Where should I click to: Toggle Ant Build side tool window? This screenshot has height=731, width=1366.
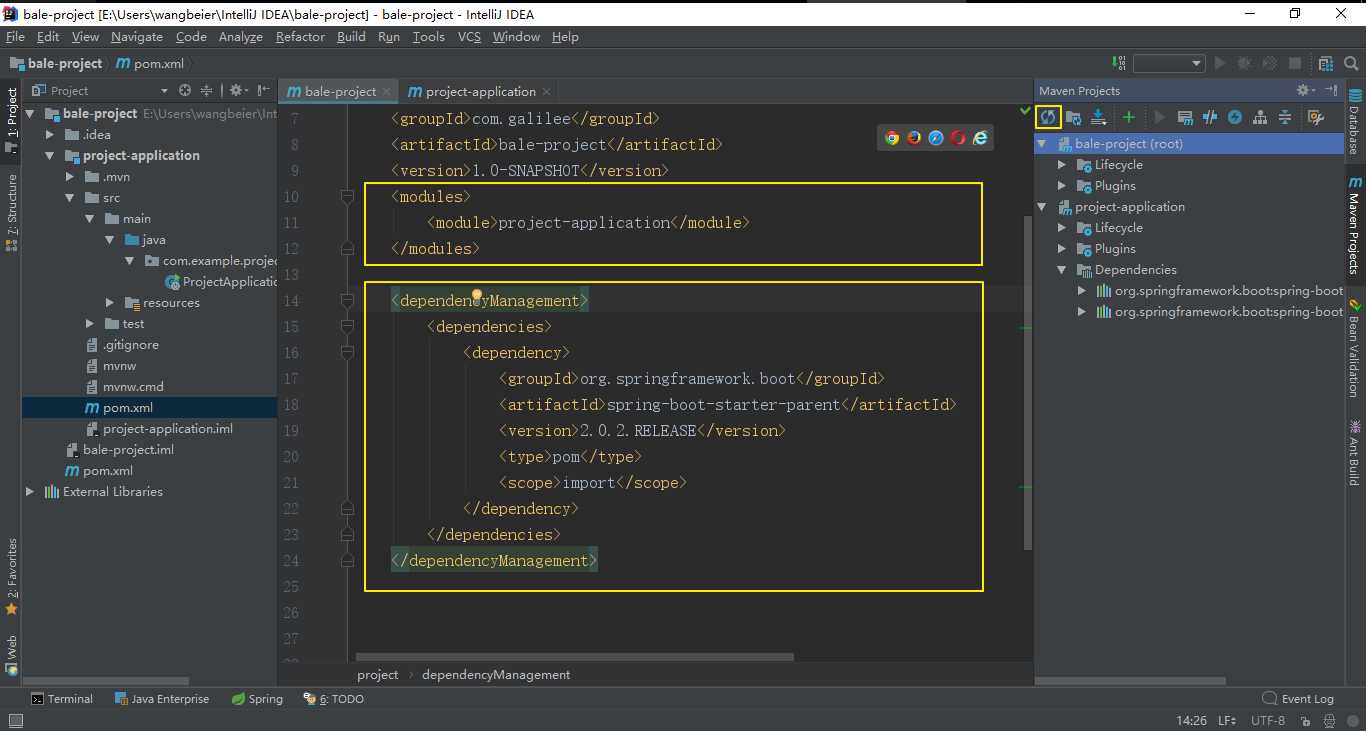(x=1355, y=452)
